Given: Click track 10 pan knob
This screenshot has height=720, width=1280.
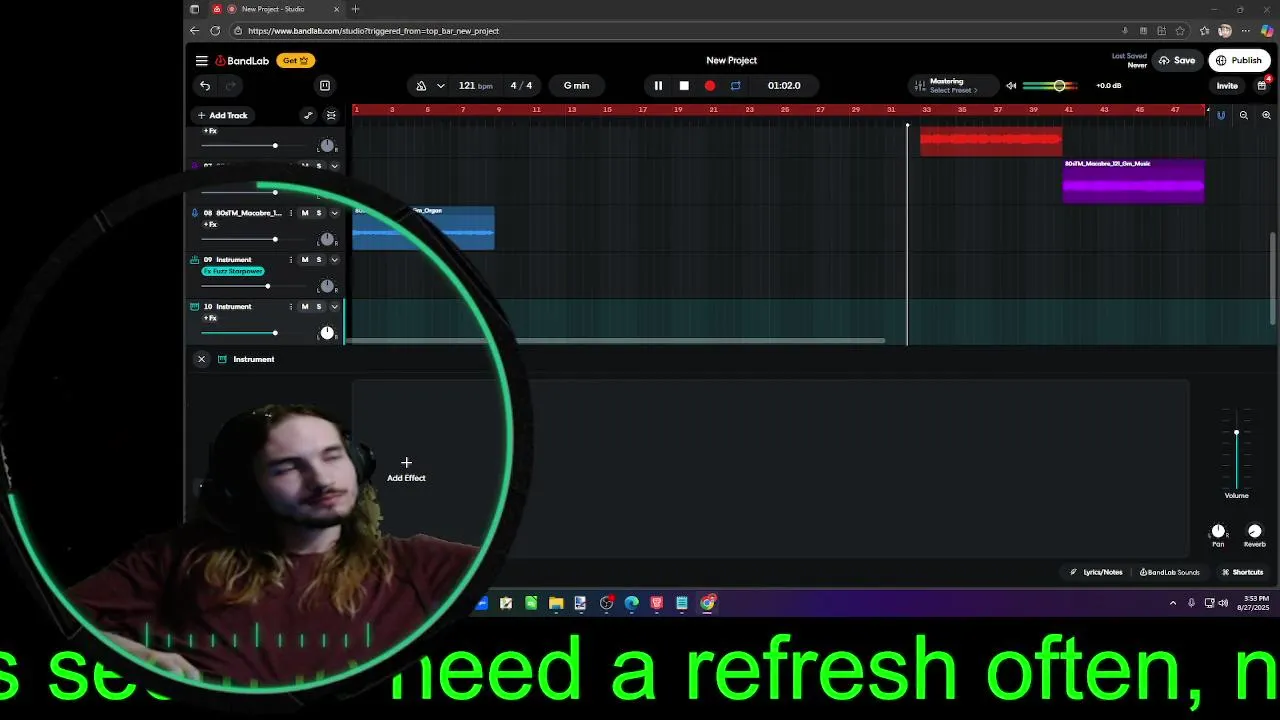Looking at the screenshot, I should 327,333.
